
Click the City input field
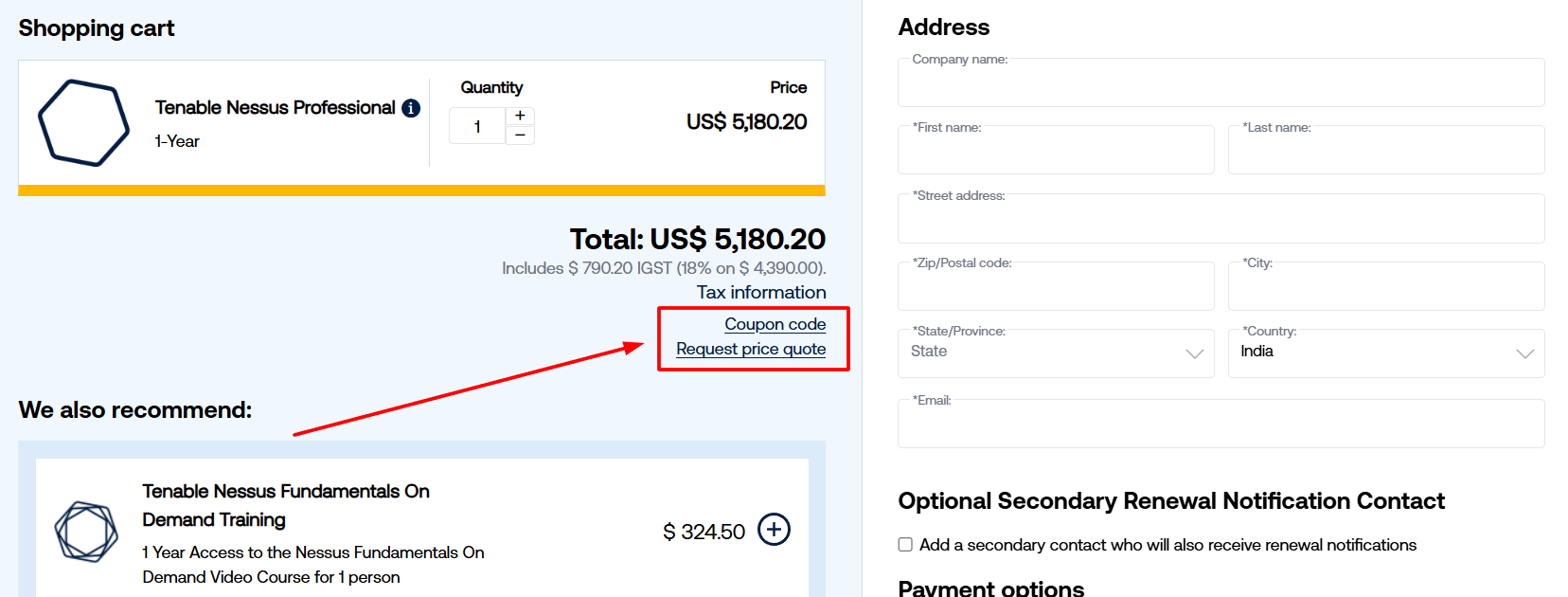(1385, 287)
